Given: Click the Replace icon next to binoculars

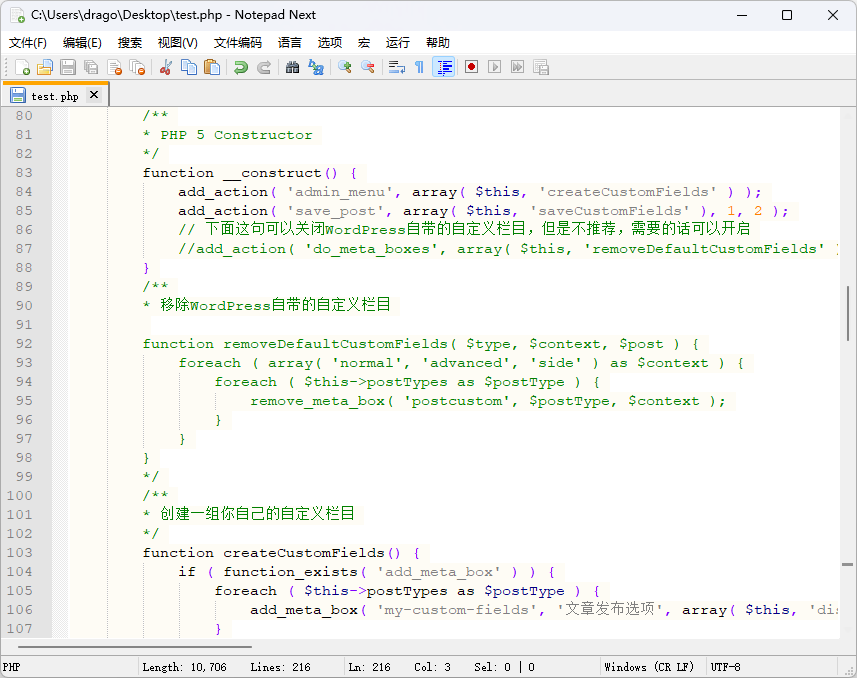Looking at the screenshot, I should tap(316, 67).
